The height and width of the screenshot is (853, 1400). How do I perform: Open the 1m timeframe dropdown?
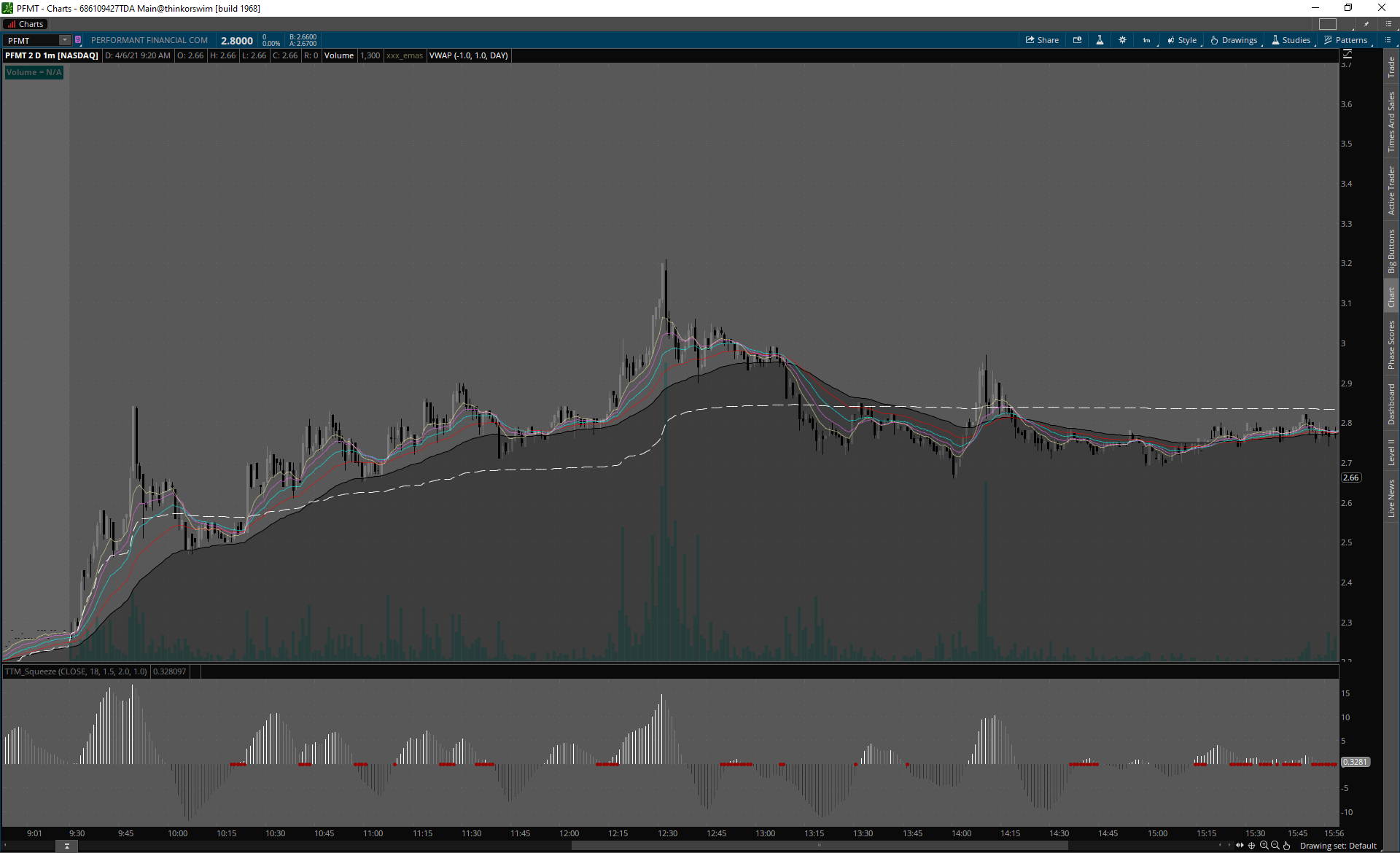1147,40
